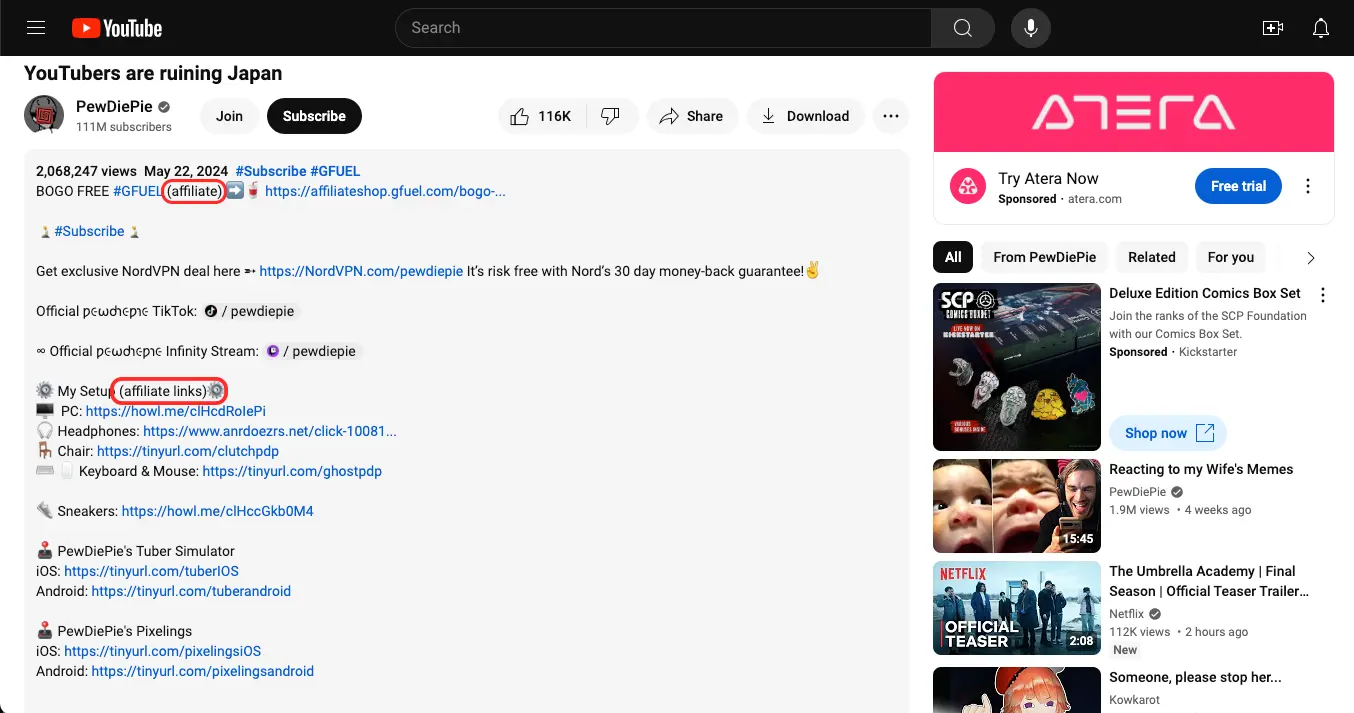Like the video with 116K likes

(x=541, y=116)
